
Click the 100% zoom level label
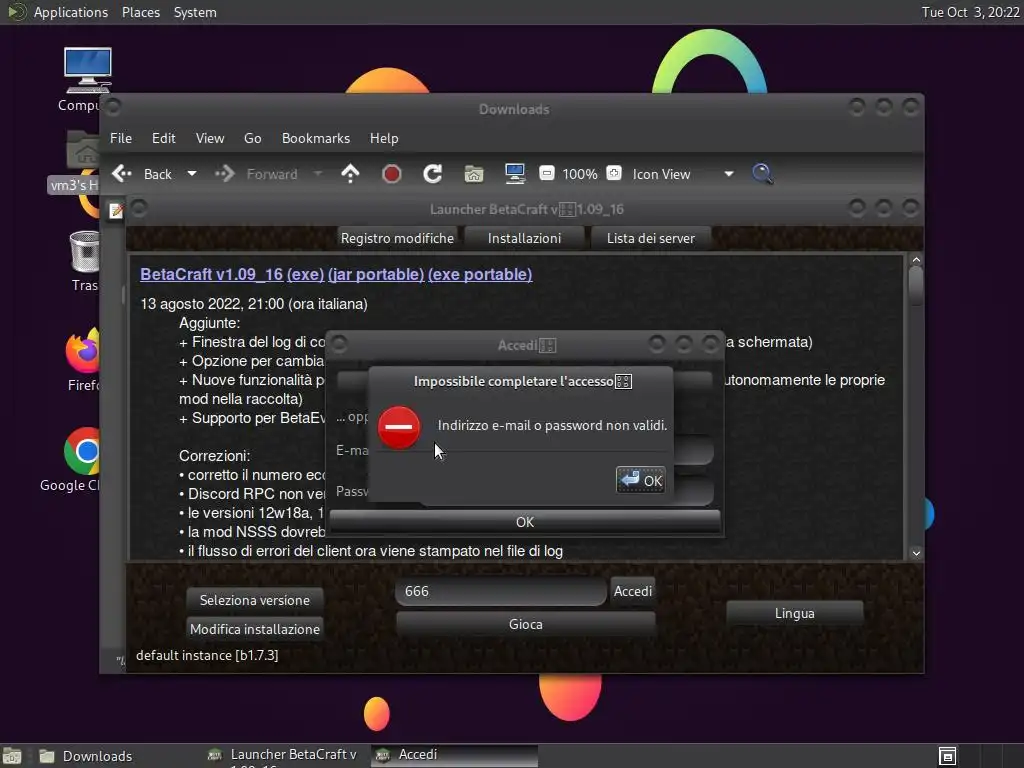click(580, 174)
